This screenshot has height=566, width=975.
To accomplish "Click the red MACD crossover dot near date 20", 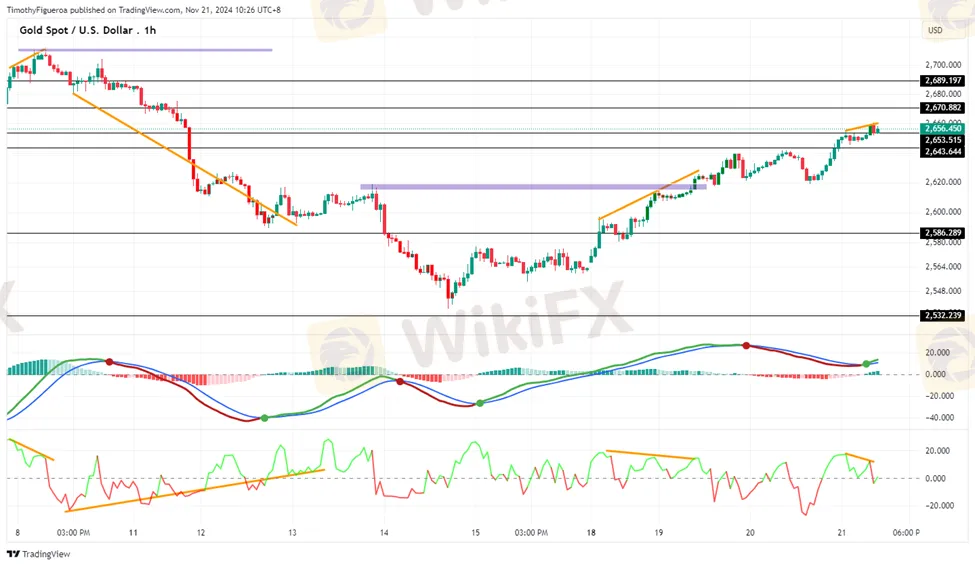I will [x=746, y=345].
